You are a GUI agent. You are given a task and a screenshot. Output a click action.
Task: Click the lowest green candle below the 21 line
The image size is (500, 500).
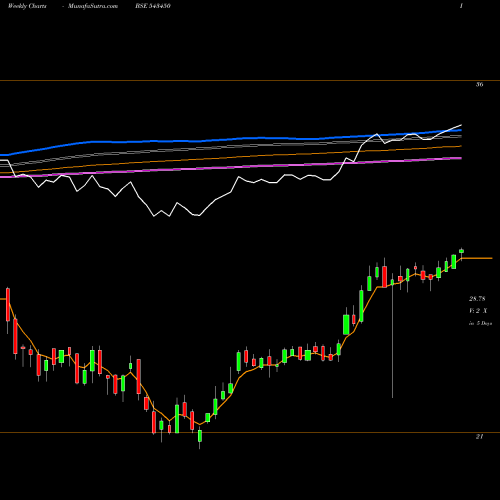click(x=200, y=437)
